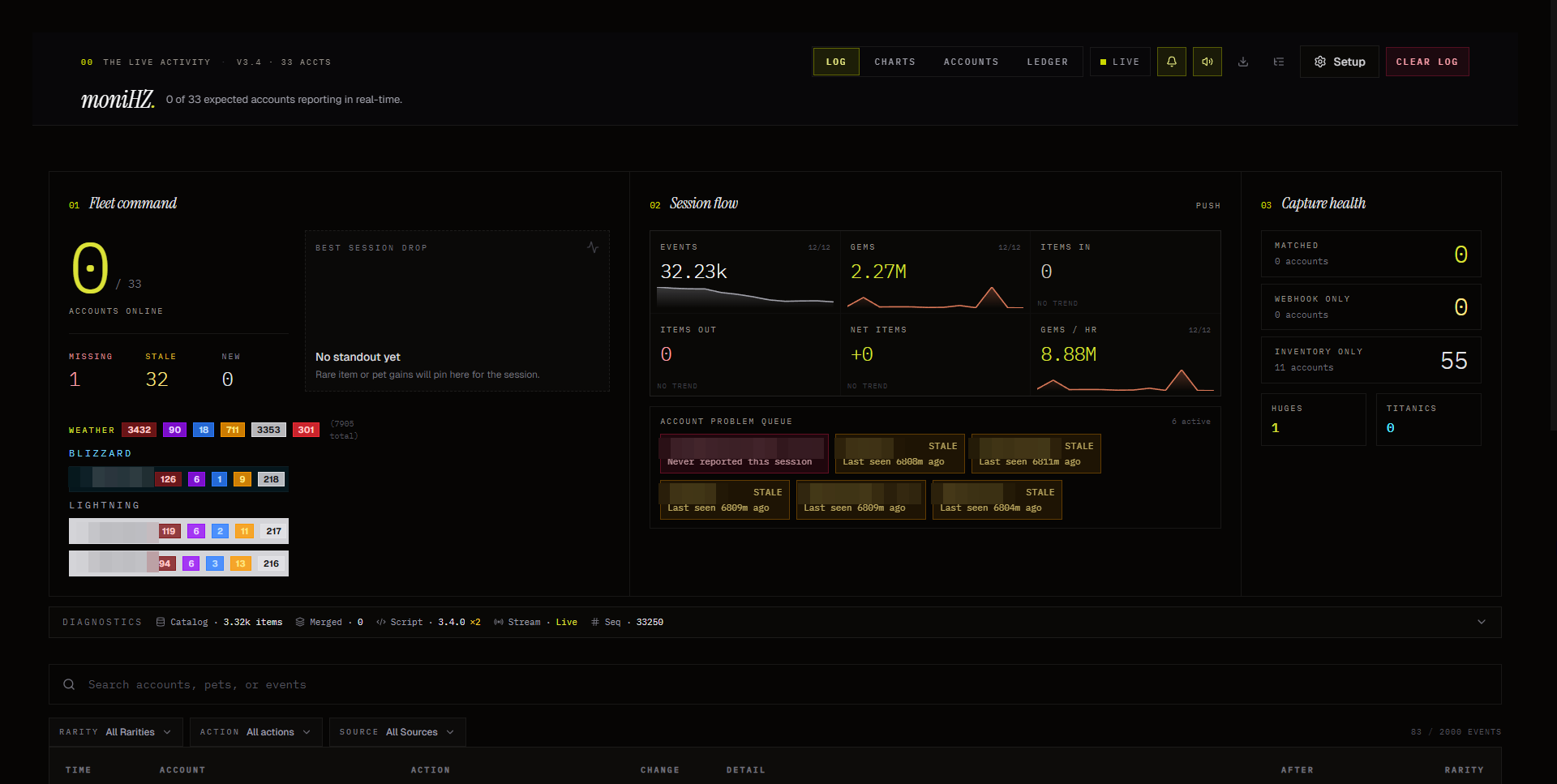Open the stale card last seen 6811m ago

click(x=1036, y=453)
